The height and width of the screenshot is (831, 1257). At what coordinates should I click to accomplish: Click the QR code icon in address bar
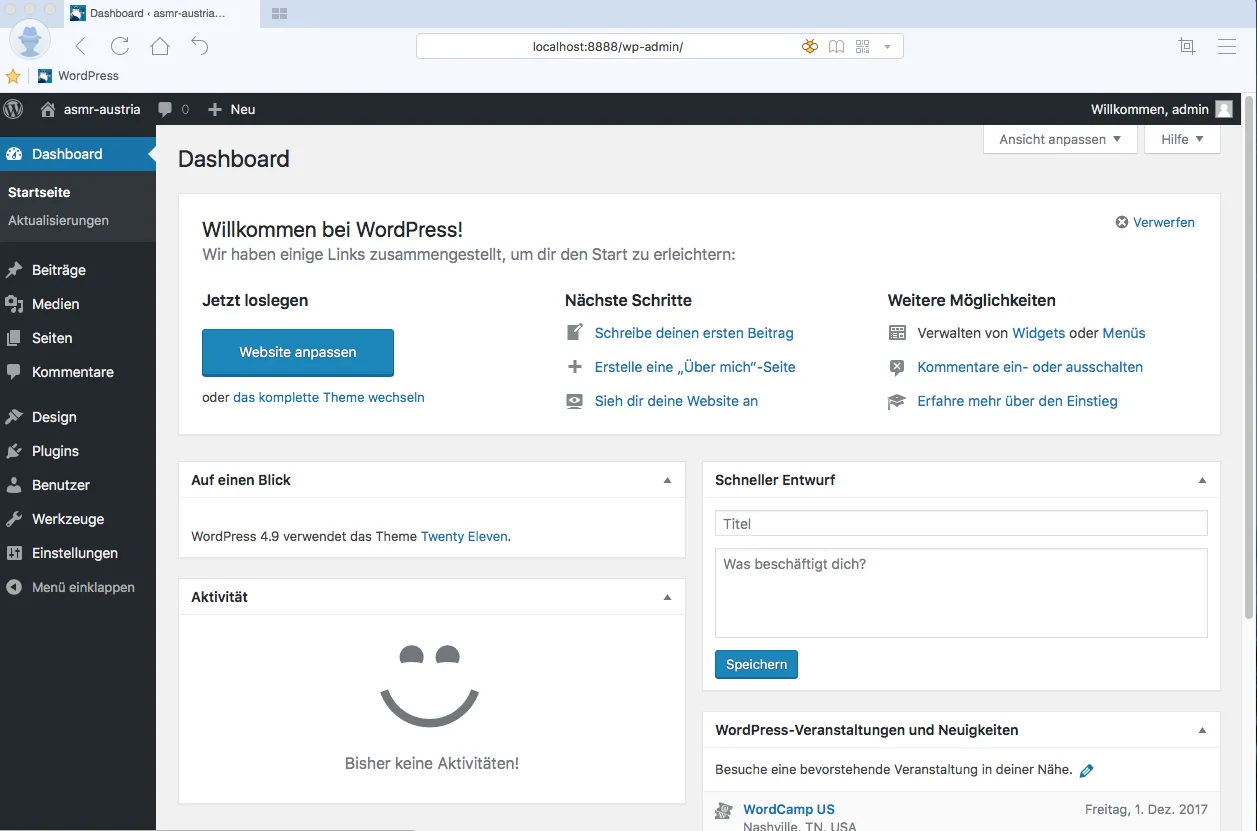pos(862,46)
